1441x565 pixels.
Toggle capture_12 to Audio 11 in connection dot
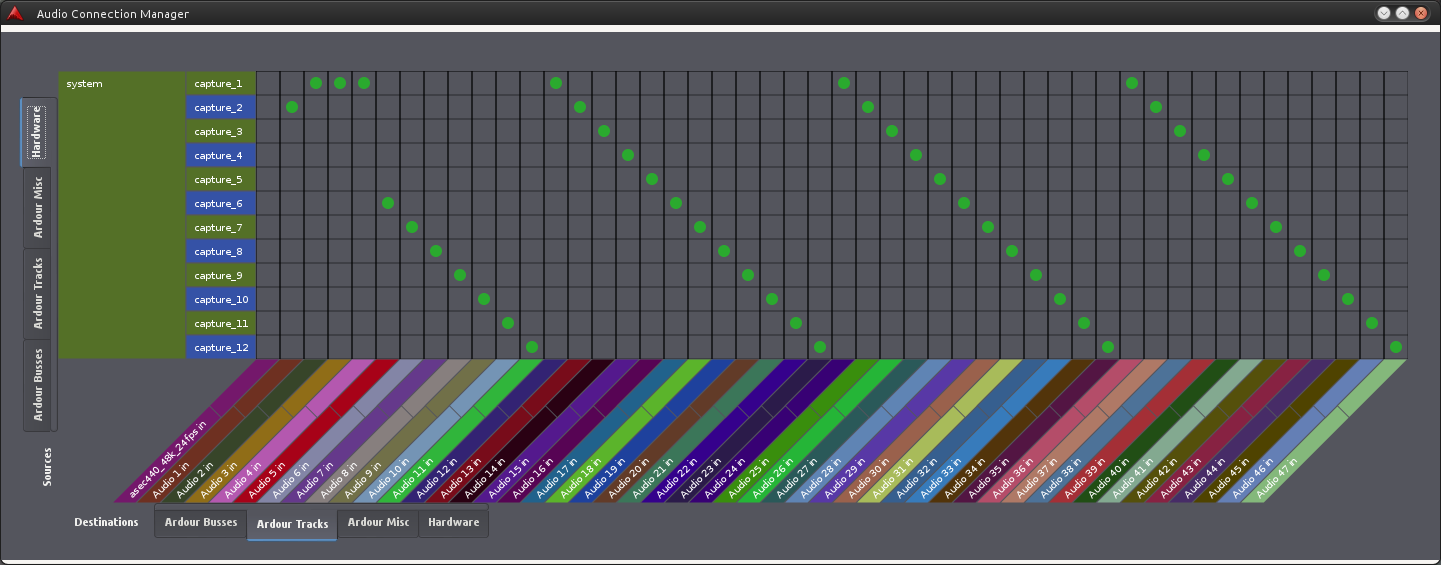[x=532, y=347]
